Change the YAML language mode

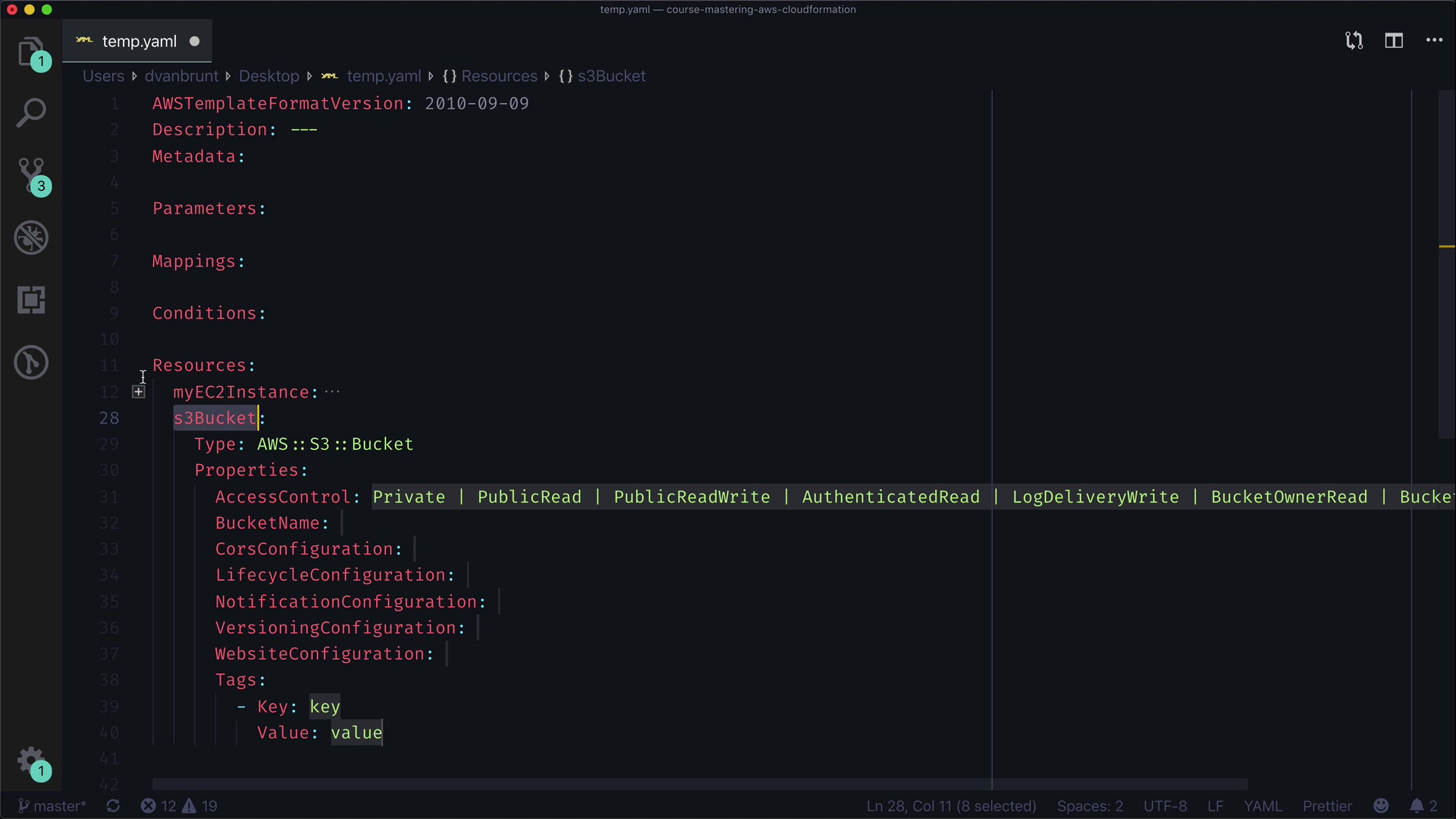point(1263,806)
